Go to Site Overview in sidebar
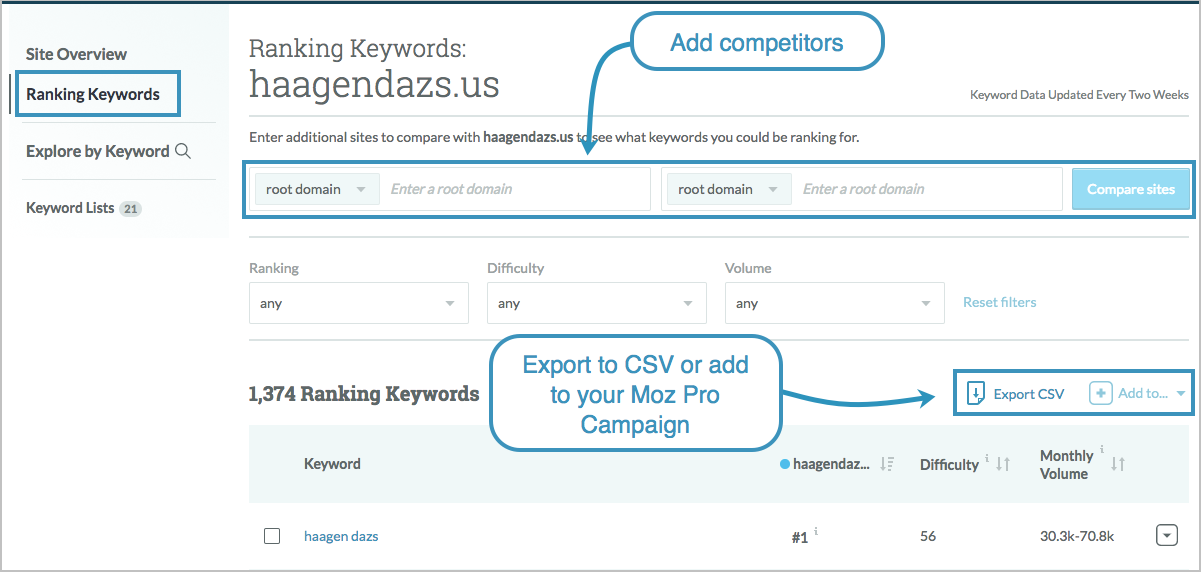This screenshot has height=572, width=1201. coord(77,54)
